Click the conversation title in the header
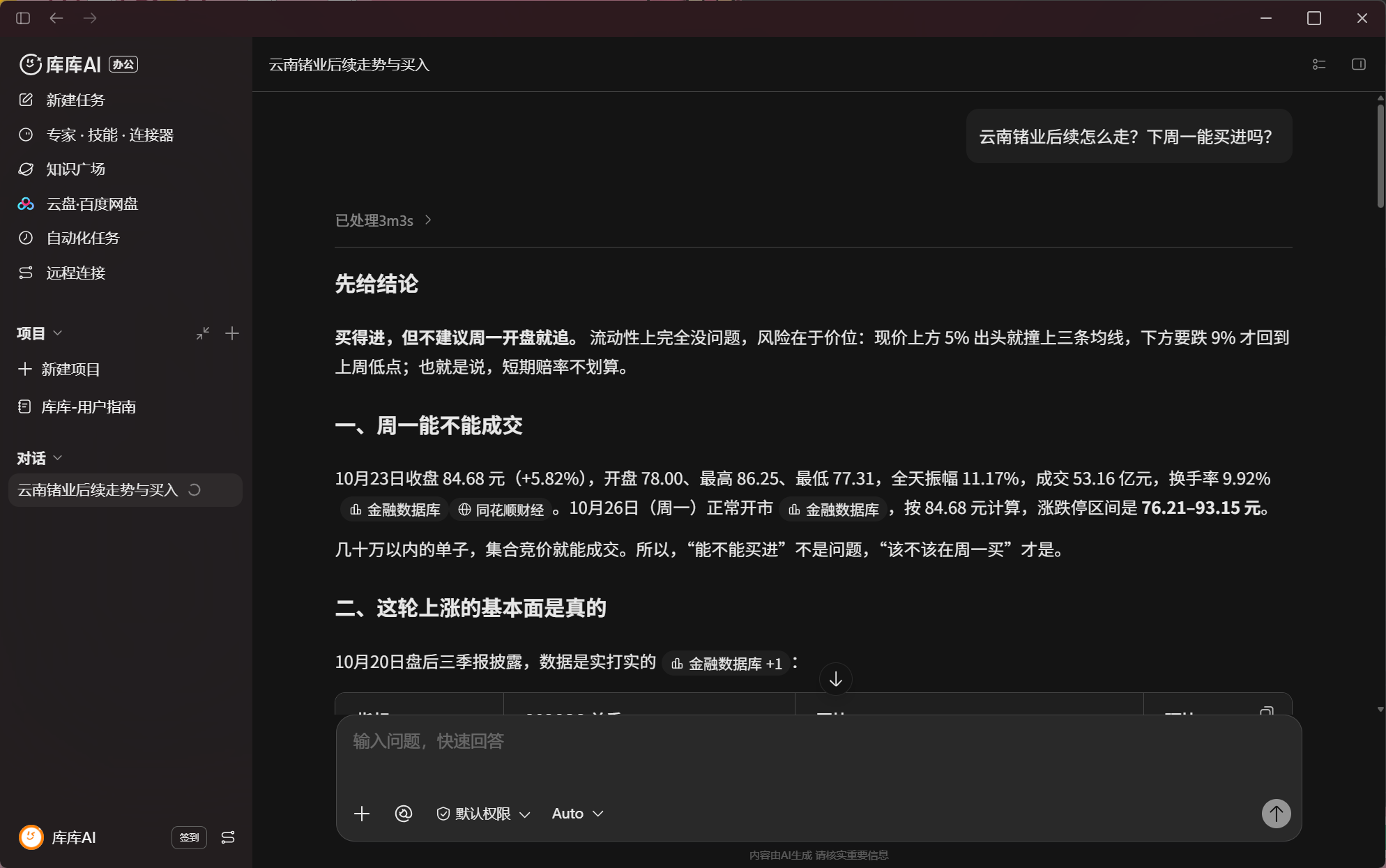Viewport: 1386px width, 868px height. [349, 64]
